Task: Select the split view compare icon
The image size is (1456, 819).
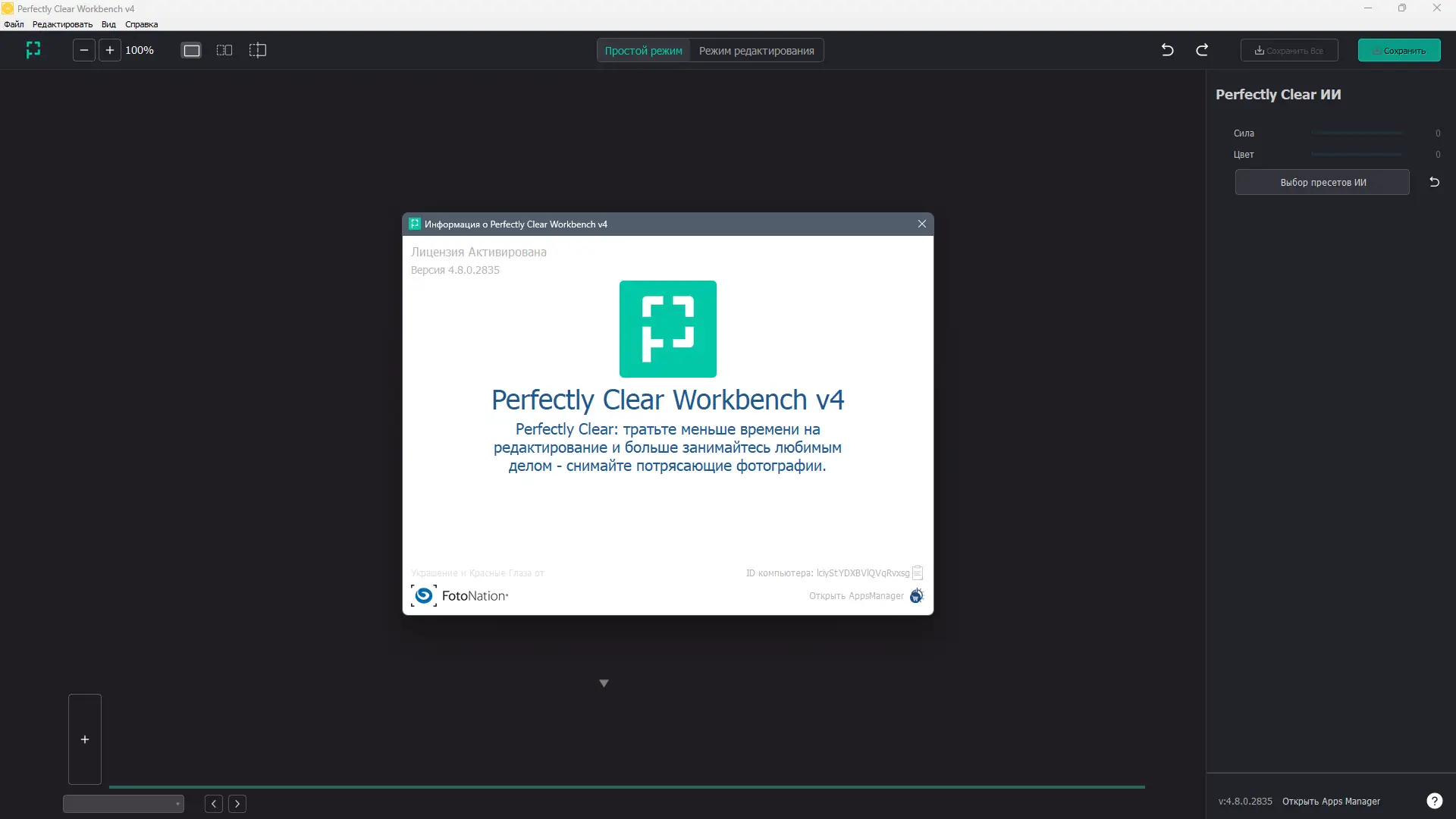Action: coord(258,50)
